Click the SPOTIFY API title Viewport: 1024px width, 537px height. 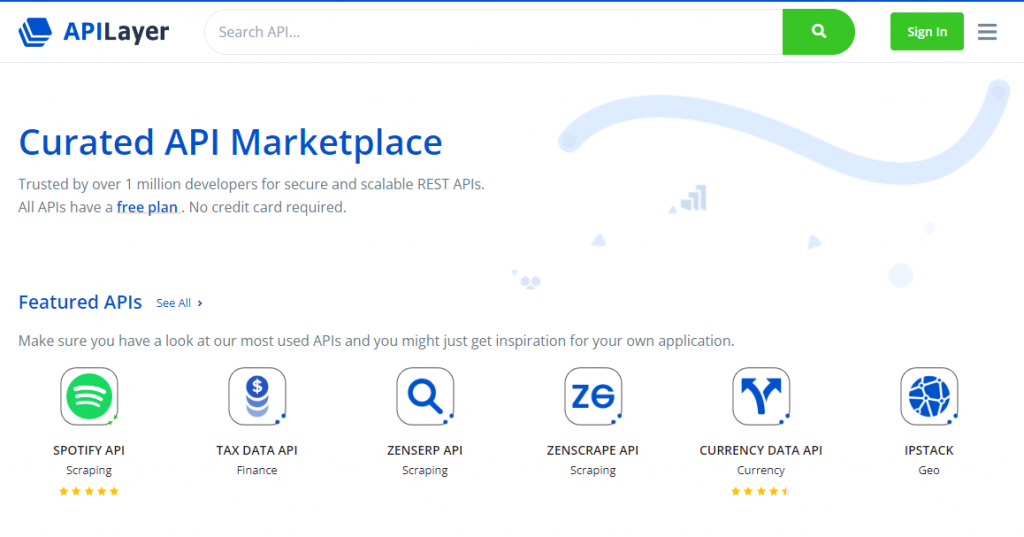pos(89,450)
